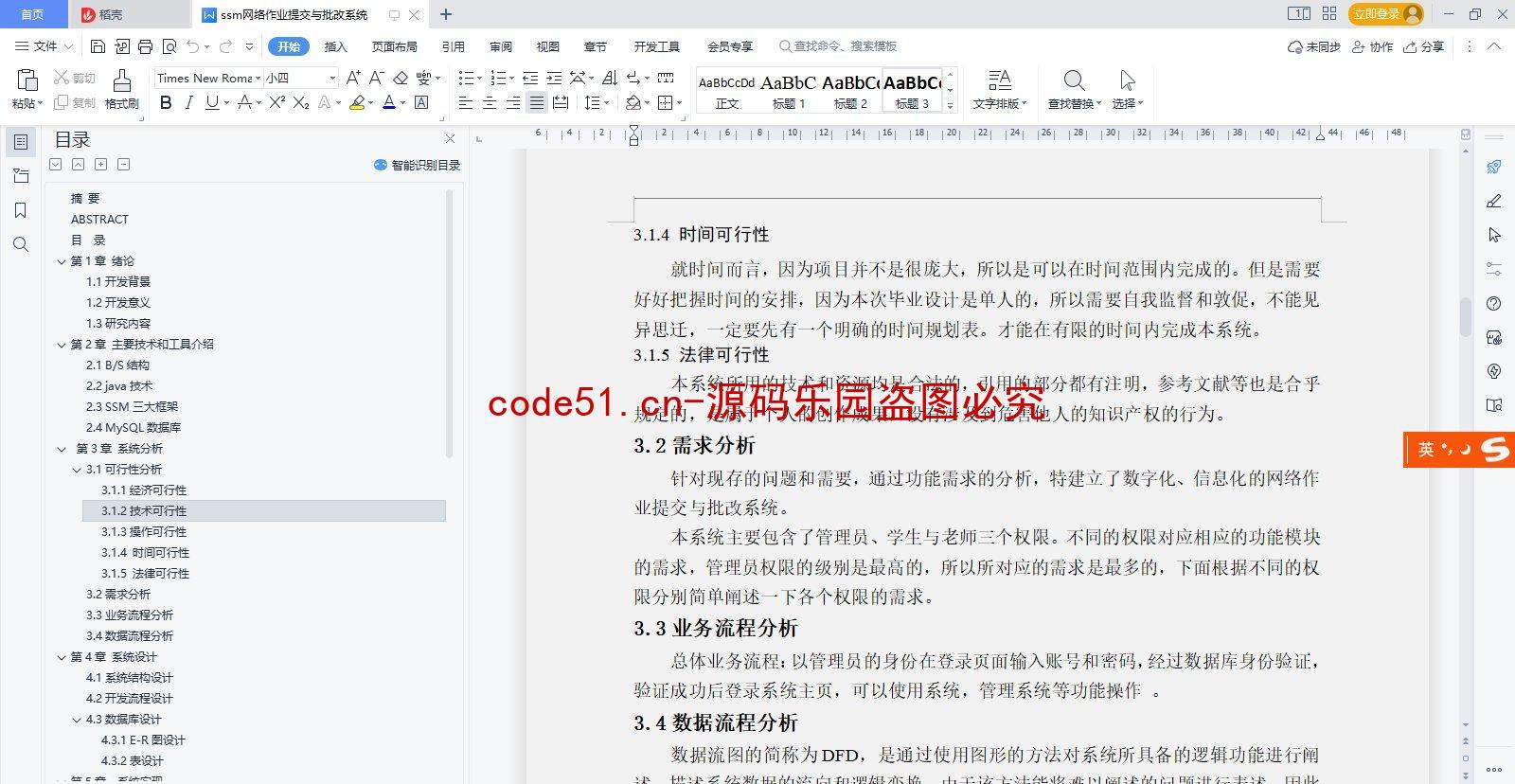Screen dimensions: 1515x784
Task: Collapse the 3.1 feasibility analysis node
Action: click(x=77, y=470)
